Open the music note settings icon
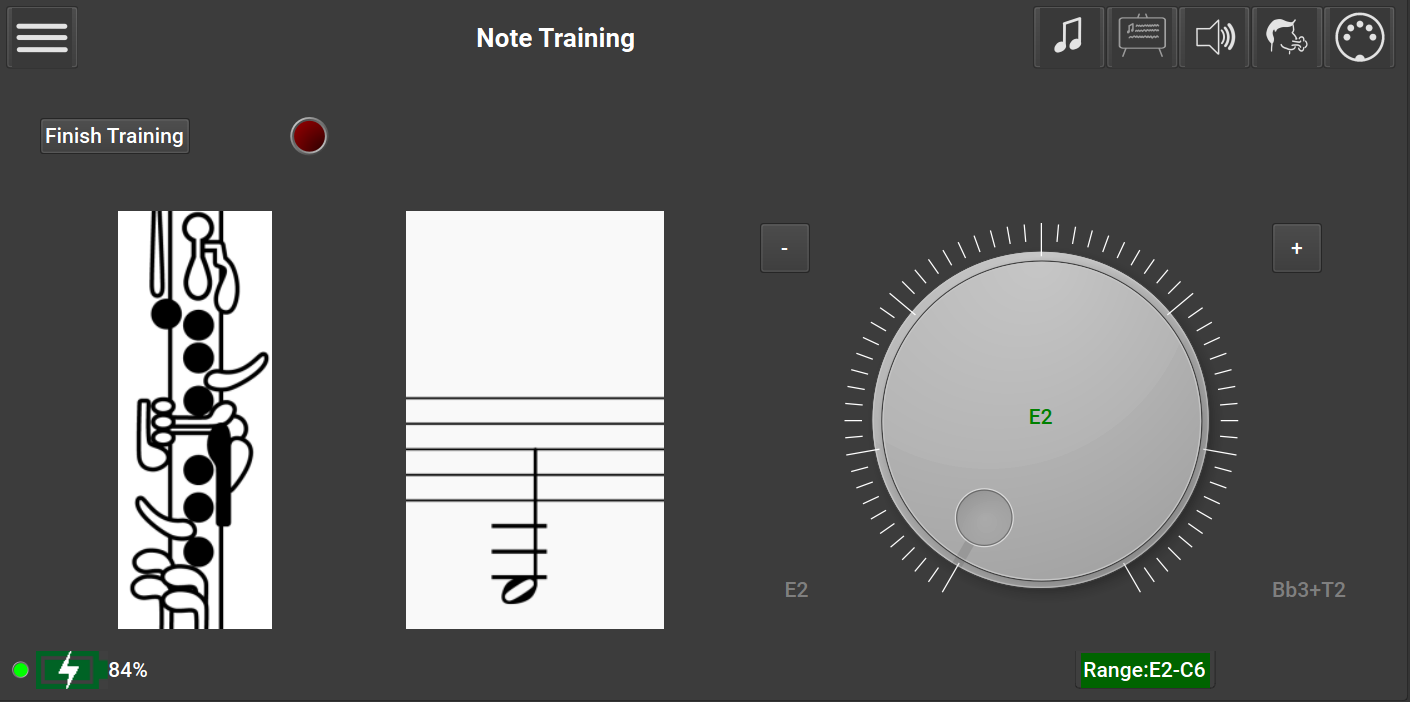Viewport: 1410px width, 702px height. (x=1069, y=37)
